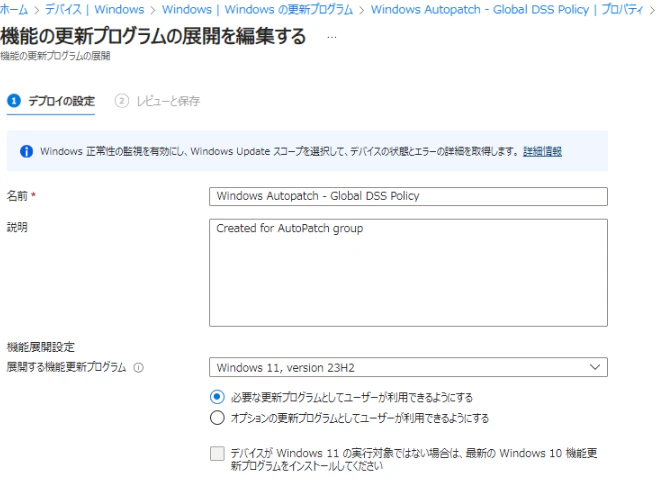Image resolution: width=667 pixels, height=494 pixels.
Task: Check the Windows 10 fallback install checkbox
Action: tap(217, 454)
